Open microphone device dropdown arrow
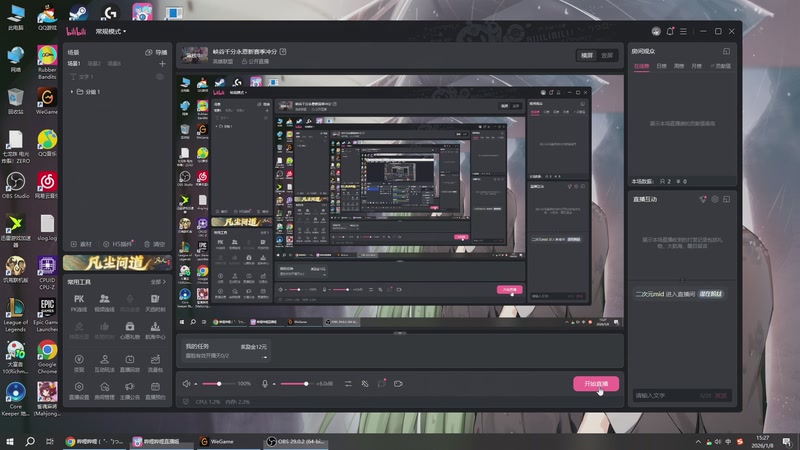Image resolution: width=800 pixels, height=450 pixels. click(x=274, y=384)
